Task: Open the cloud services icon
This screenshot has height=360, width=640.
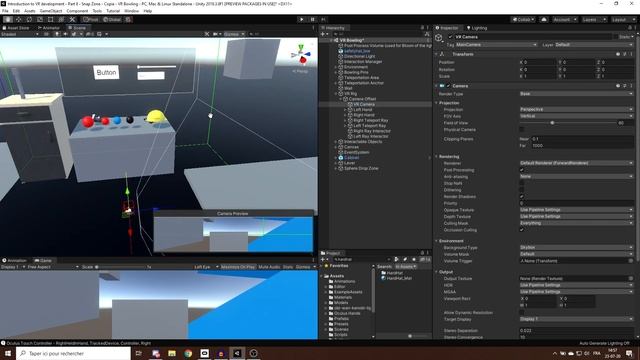Action: 544,19
